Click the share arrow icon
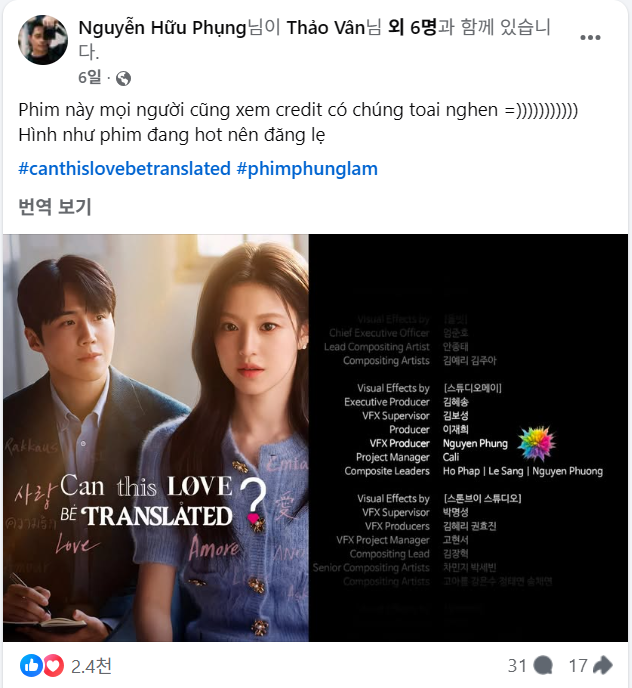Viewport: 632px width, 688px height. (x=603, y=665)
